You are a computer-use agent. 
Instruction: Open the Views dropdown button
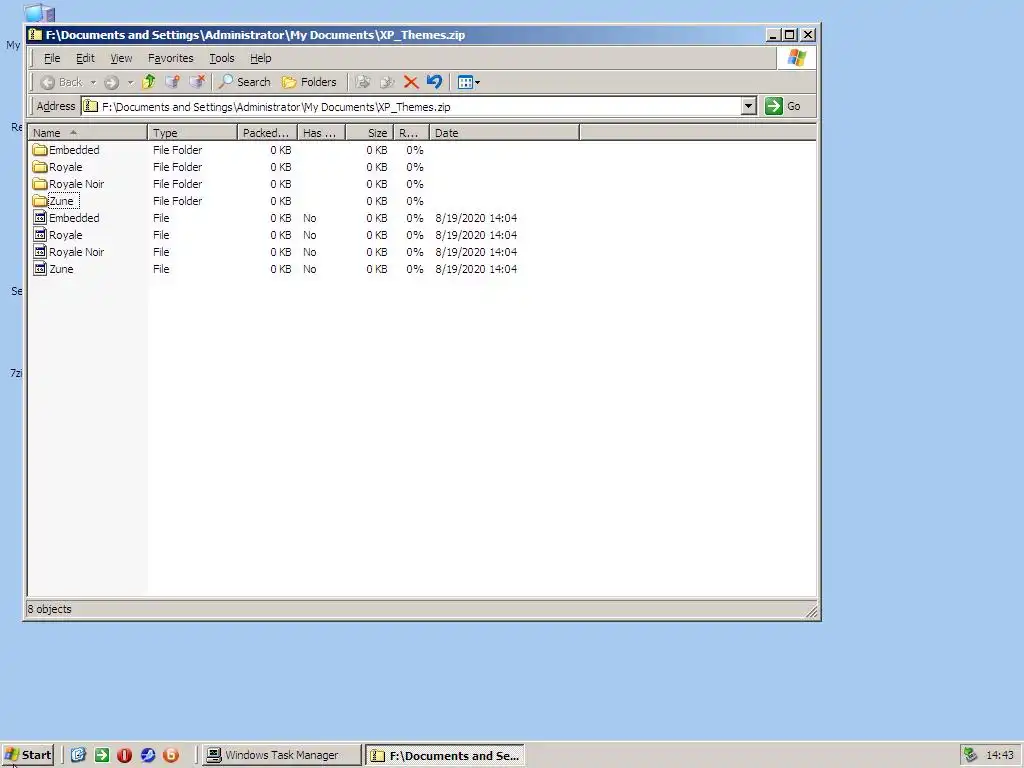pos(468,82)
